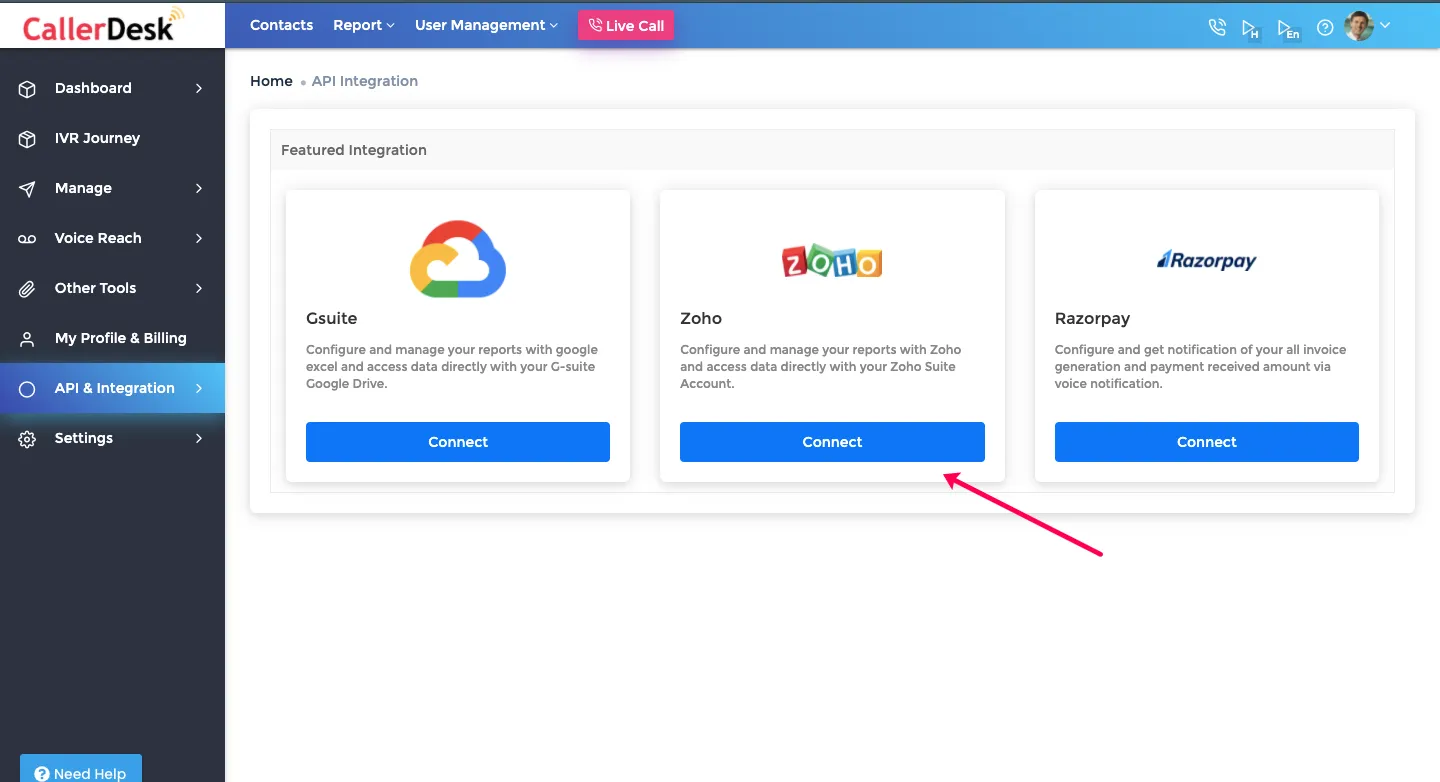Click the IVR Journey cube icon

[x=27, y=139]
